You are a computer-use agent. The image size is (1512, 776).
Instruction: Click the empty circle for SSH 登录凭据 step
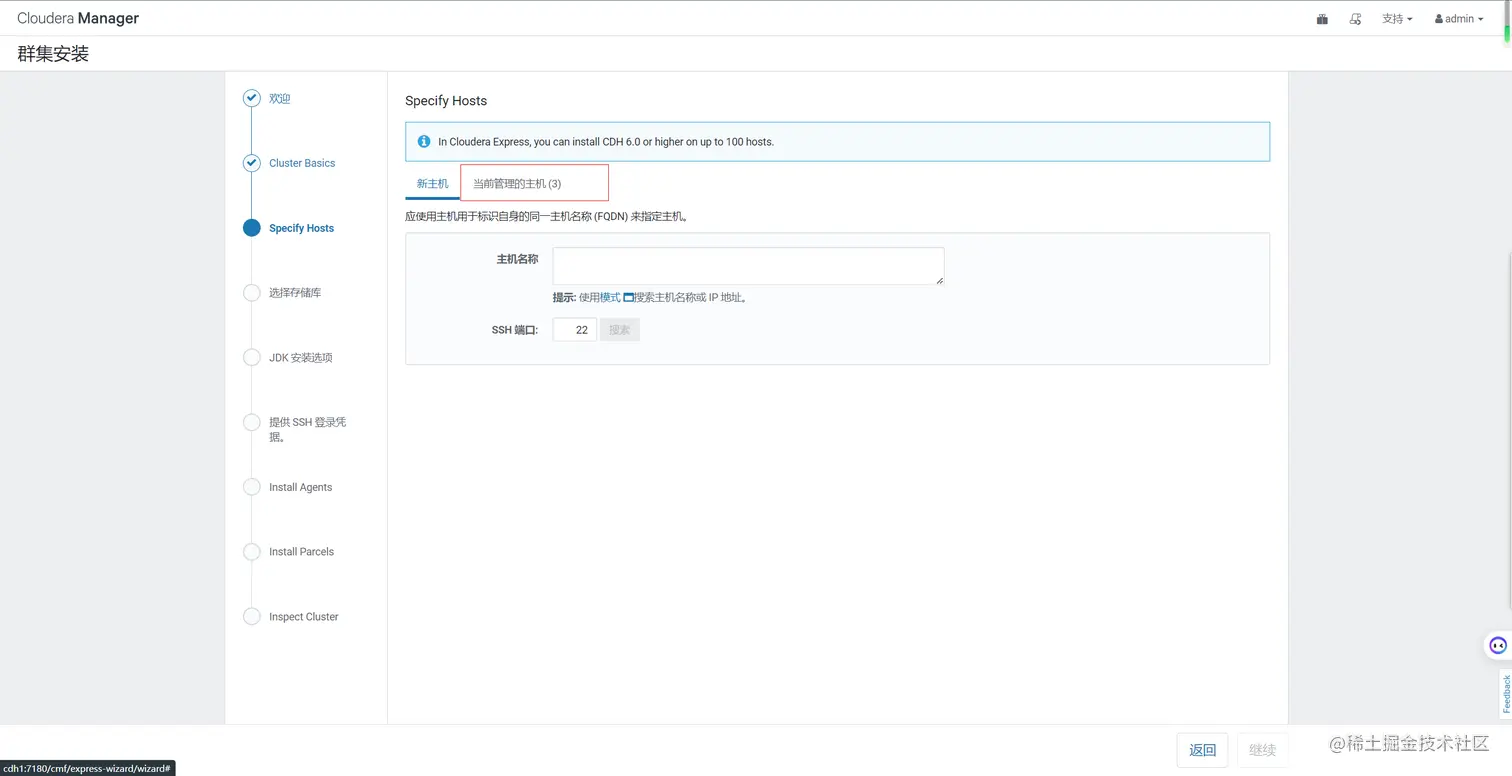point(252,422)
